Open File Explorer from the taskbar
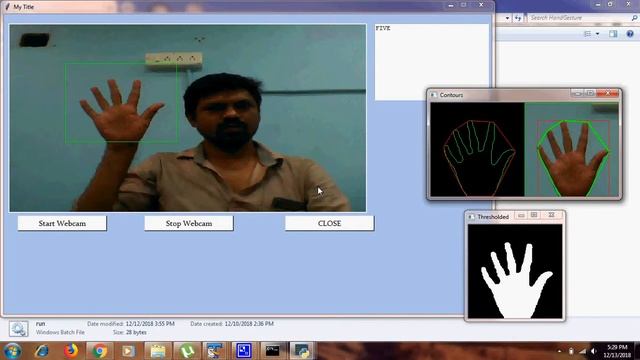Viewport: 640px width, 360px height. [158, 351]
